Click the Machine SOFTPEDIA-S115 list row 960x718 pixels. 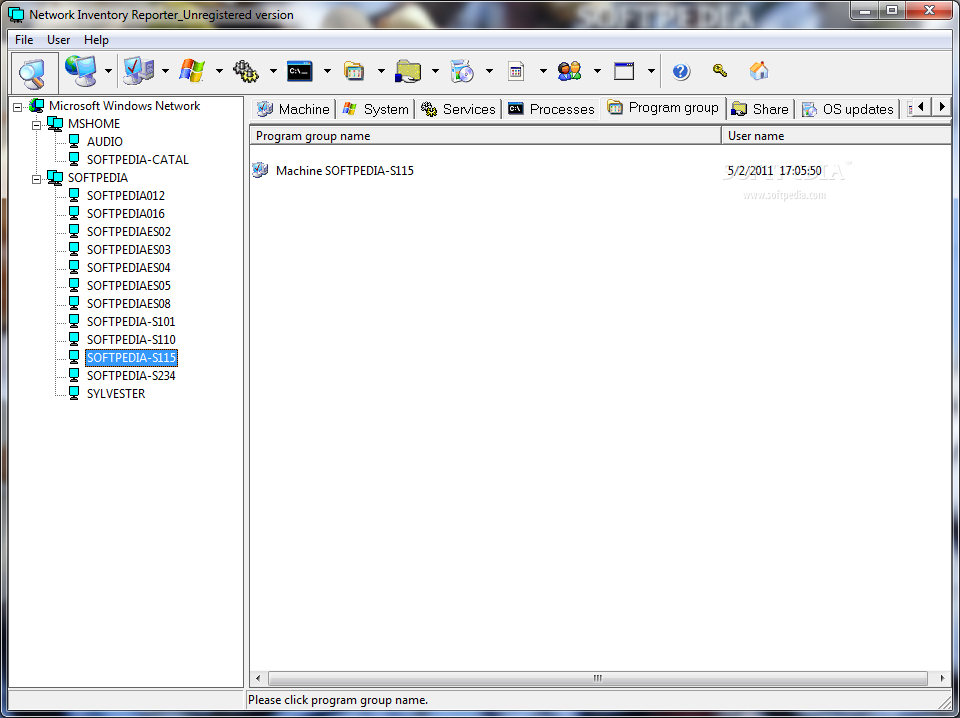pyautogui.click(x=600, y=171)
